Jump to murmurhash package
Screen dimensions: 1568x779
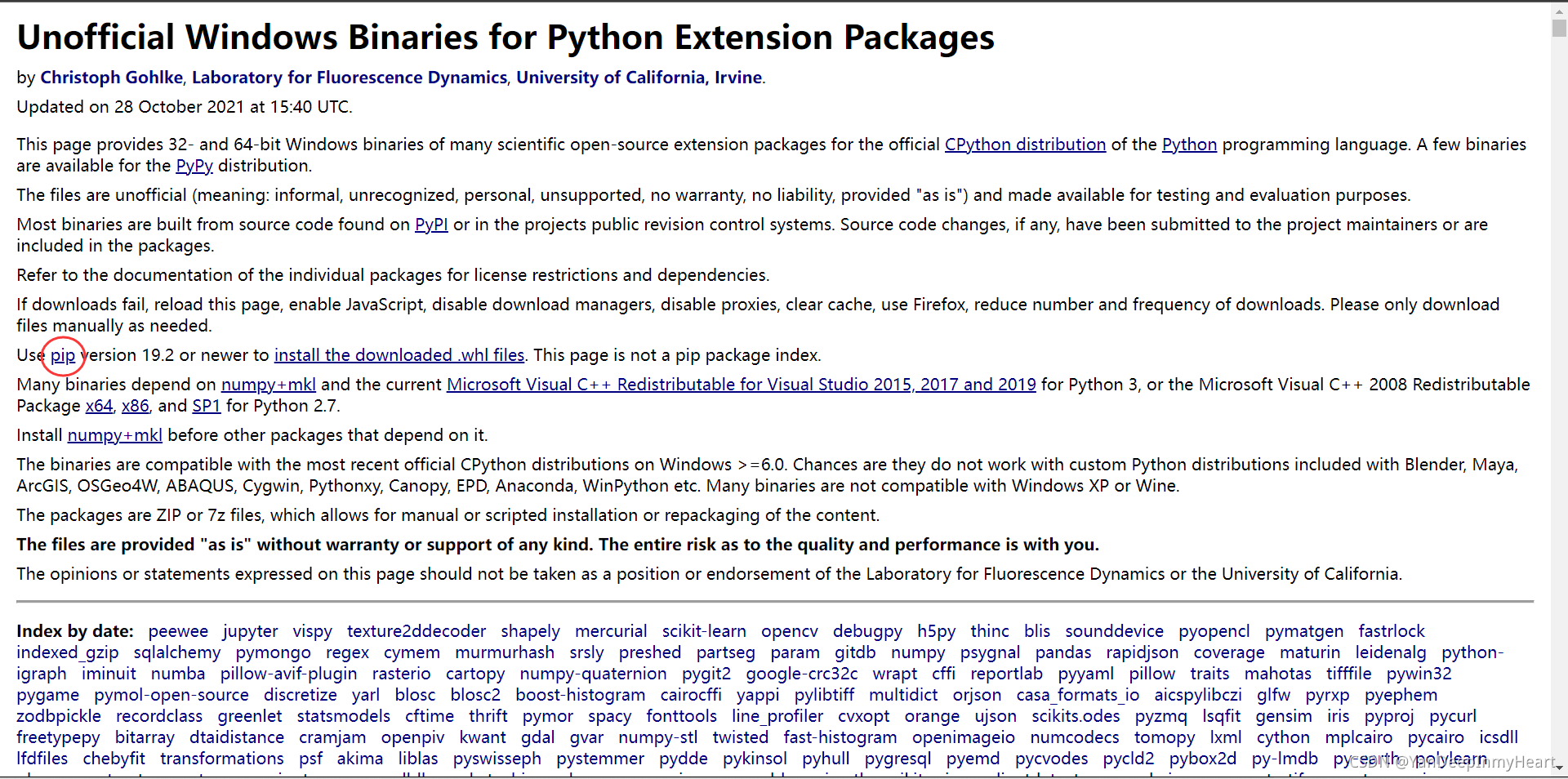pyautogui.click(x=505, y=652)
